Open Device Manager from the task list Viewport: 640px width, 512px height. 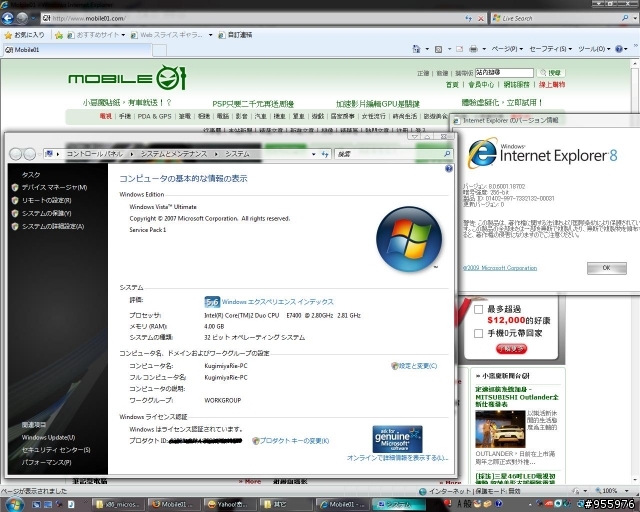click(54, 187)
